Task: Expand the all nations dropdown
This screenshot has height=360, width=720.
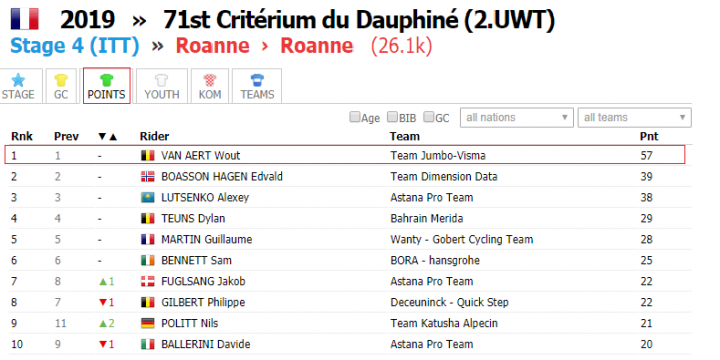Action: point(517,118)
